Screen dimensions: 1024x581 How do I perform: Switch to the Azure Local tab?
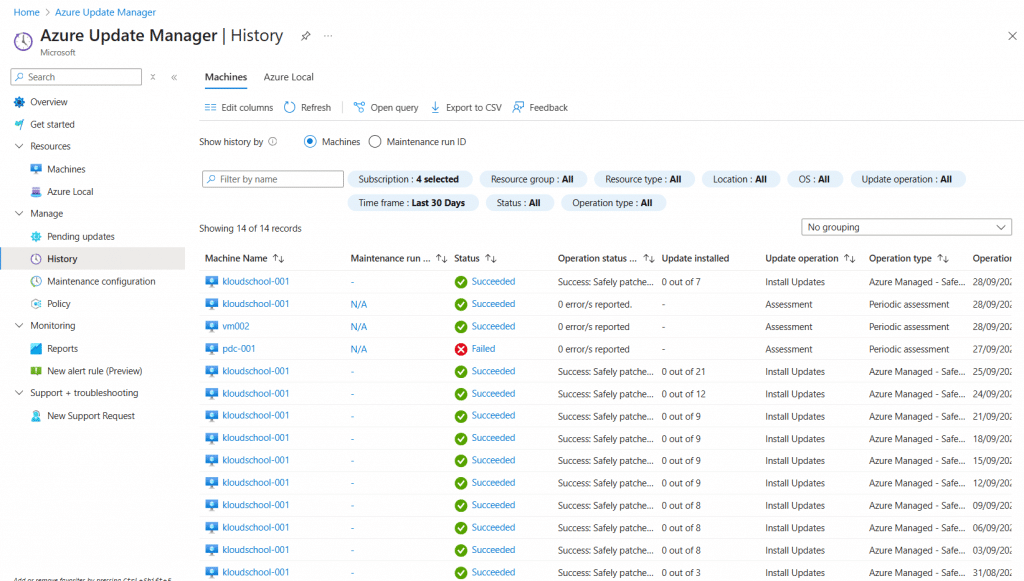(288, 77)
